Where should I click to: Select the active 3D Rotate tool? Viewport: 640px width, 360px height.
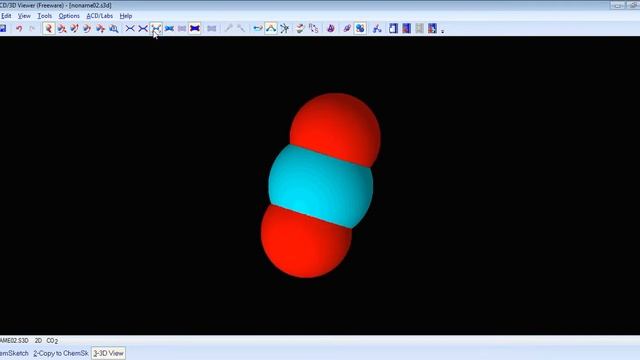tap(49, 28)
